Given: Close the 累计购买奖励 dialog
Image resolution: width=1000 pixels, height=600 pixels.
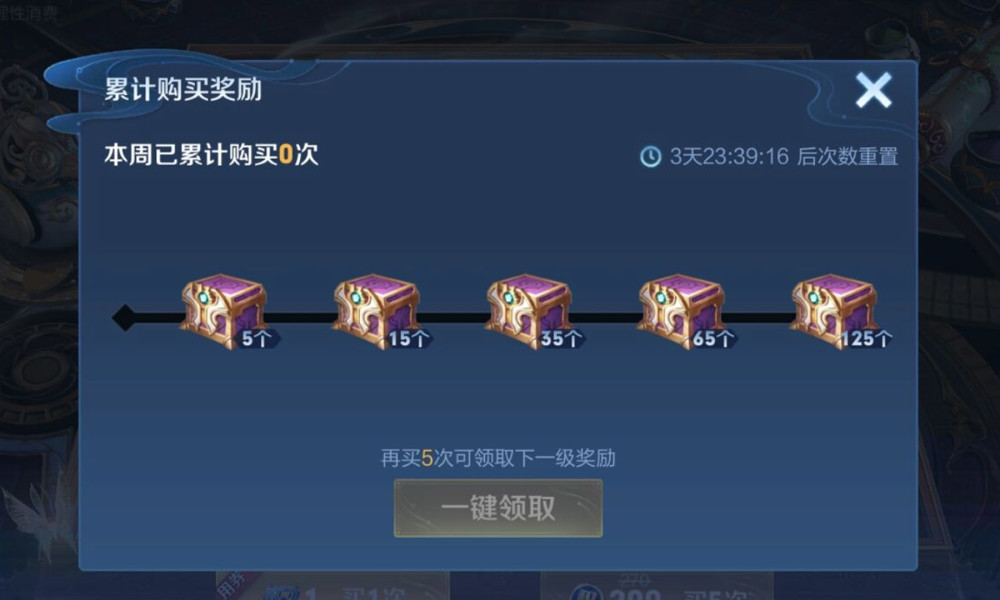Looking at the screenshot, I should 873,90.
